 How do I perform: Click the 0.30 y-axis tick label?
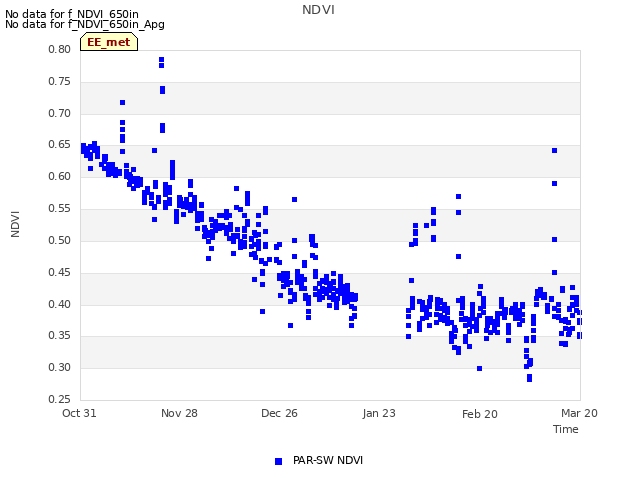pos(60,367)
